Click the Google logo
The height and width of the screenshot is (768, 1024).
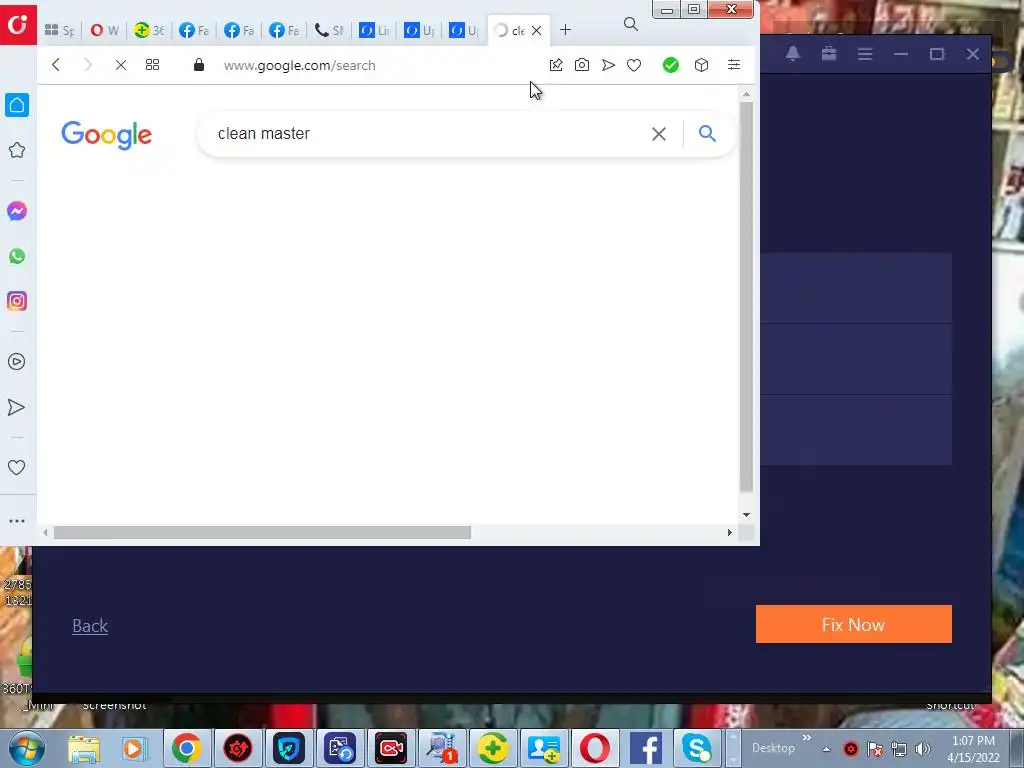pyautogui.click(x=106, y=135)
